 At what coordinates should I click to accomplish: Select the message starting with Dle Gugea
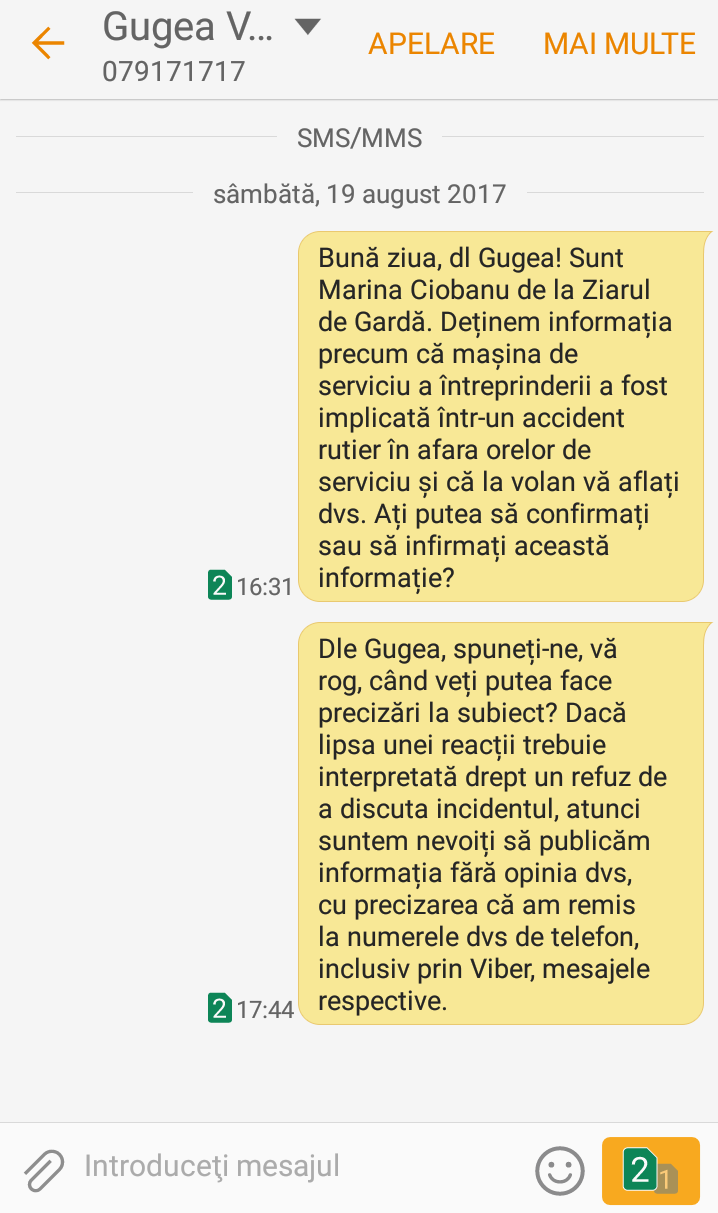(x=504, y=823)
